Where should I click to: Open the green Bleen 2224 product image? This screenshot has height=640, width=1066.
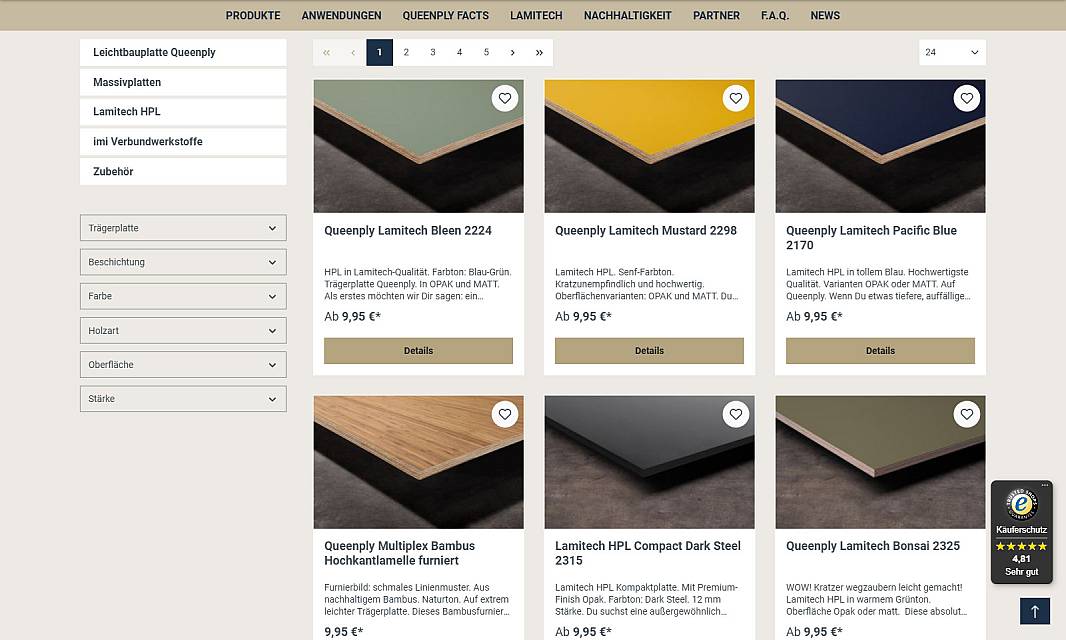coord(418,146)
